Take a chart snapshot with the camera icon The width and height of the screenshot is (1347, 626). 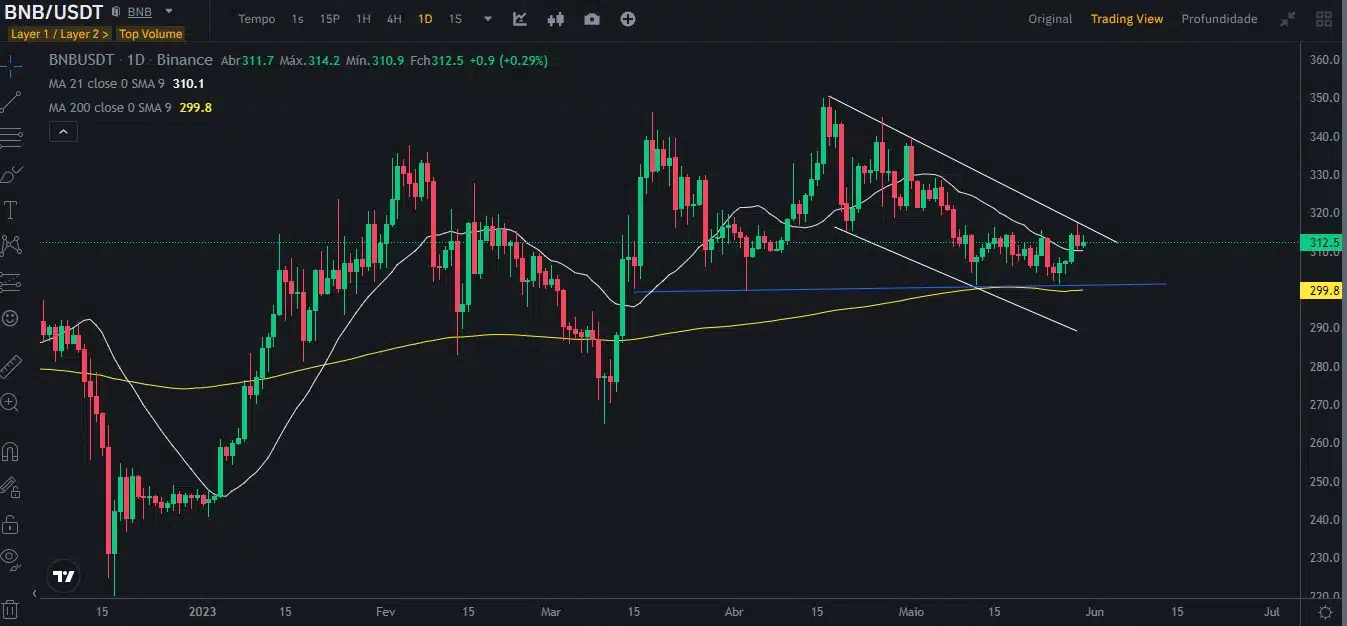tap(592, 19)
